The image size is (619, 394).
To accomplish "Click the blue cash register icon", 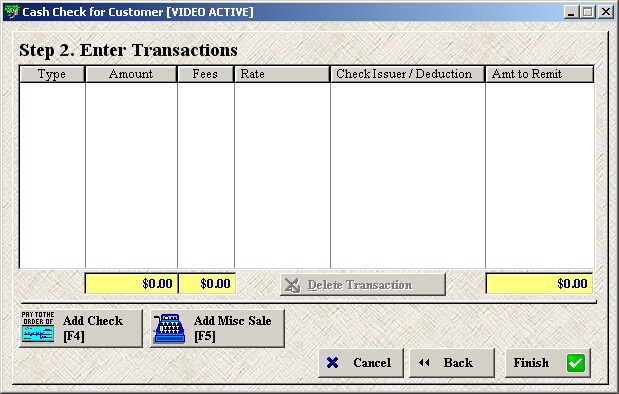I will pyautogui.click(x=170, y=328).
